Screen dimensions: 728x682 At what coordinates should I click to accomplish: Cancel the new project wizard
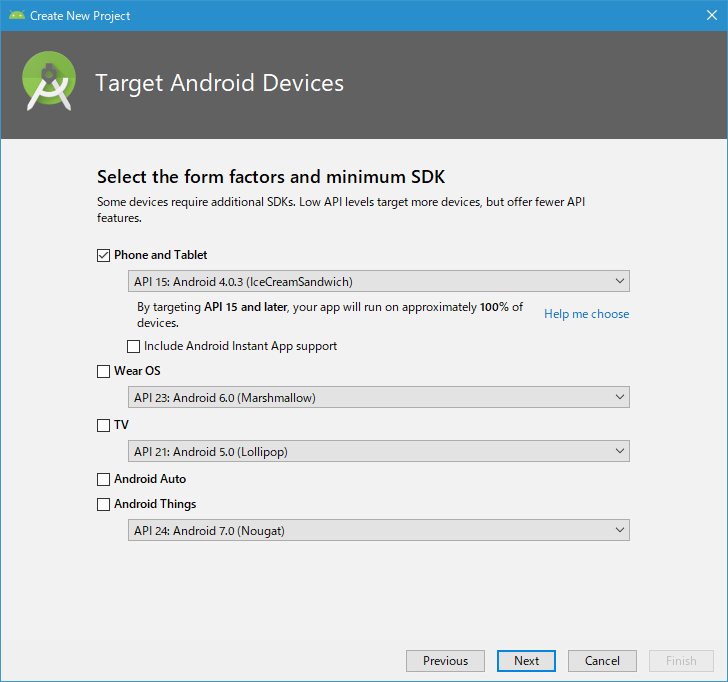602,661
